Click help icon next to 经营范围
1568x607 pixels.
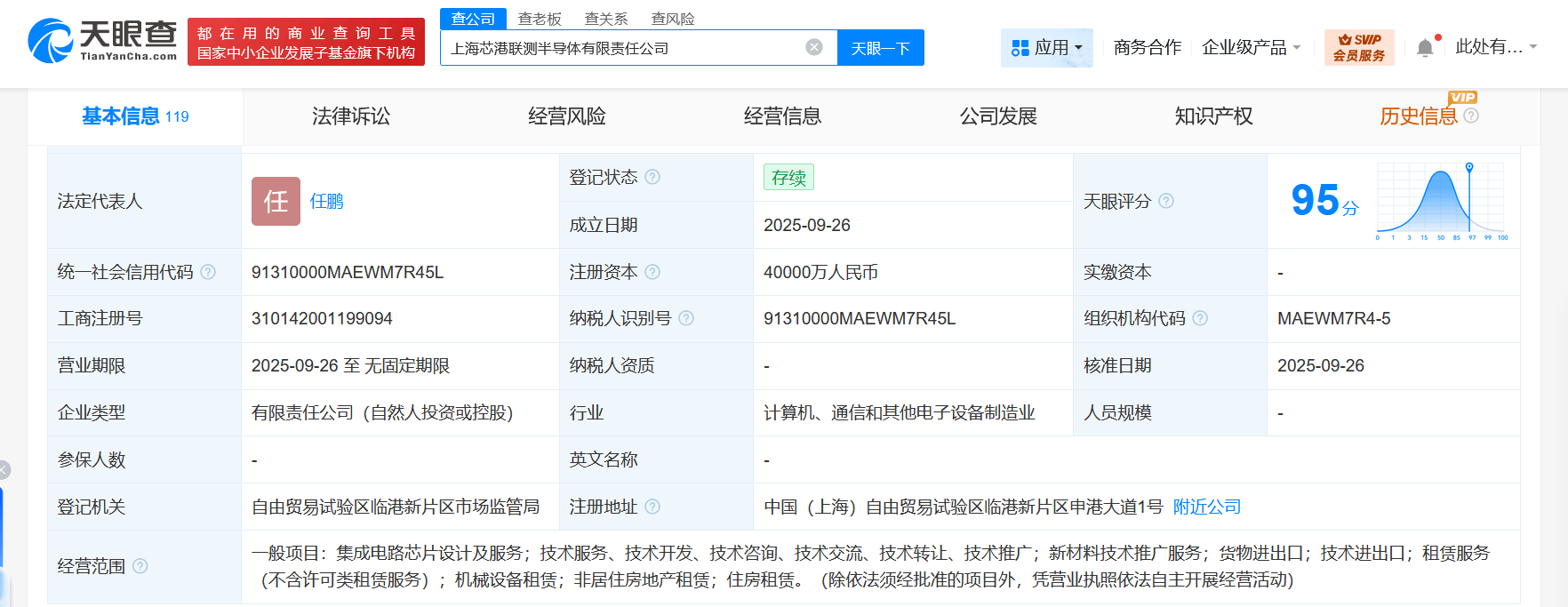point(140,566)
